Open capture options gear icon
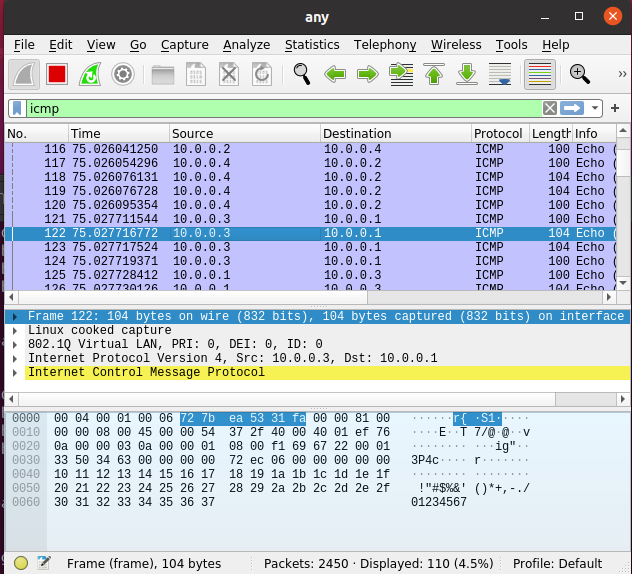This screenshot has height=574, width=632. pos(122,74)
